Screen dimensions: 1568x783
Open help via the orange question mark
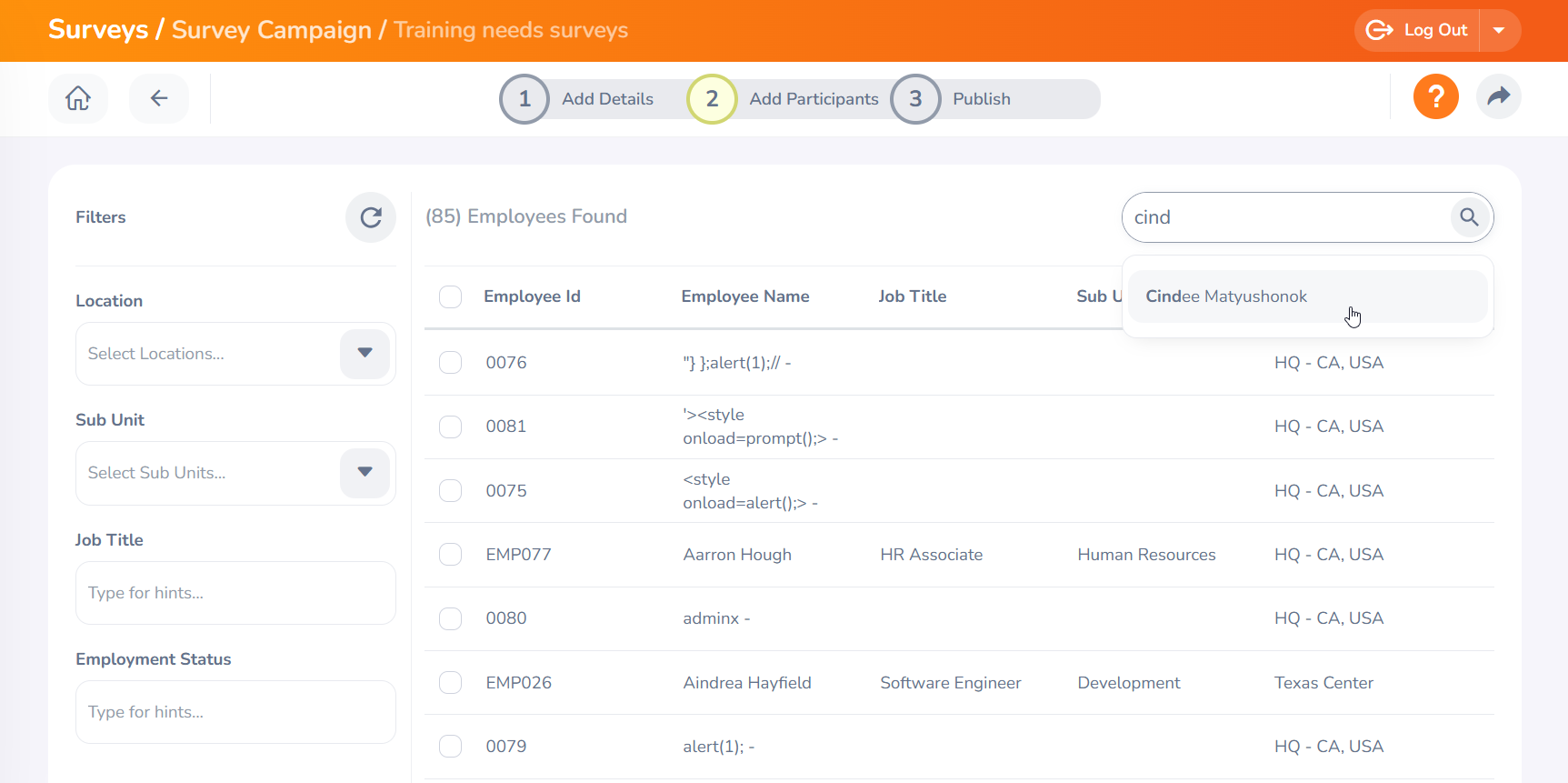coord(1435,96)
